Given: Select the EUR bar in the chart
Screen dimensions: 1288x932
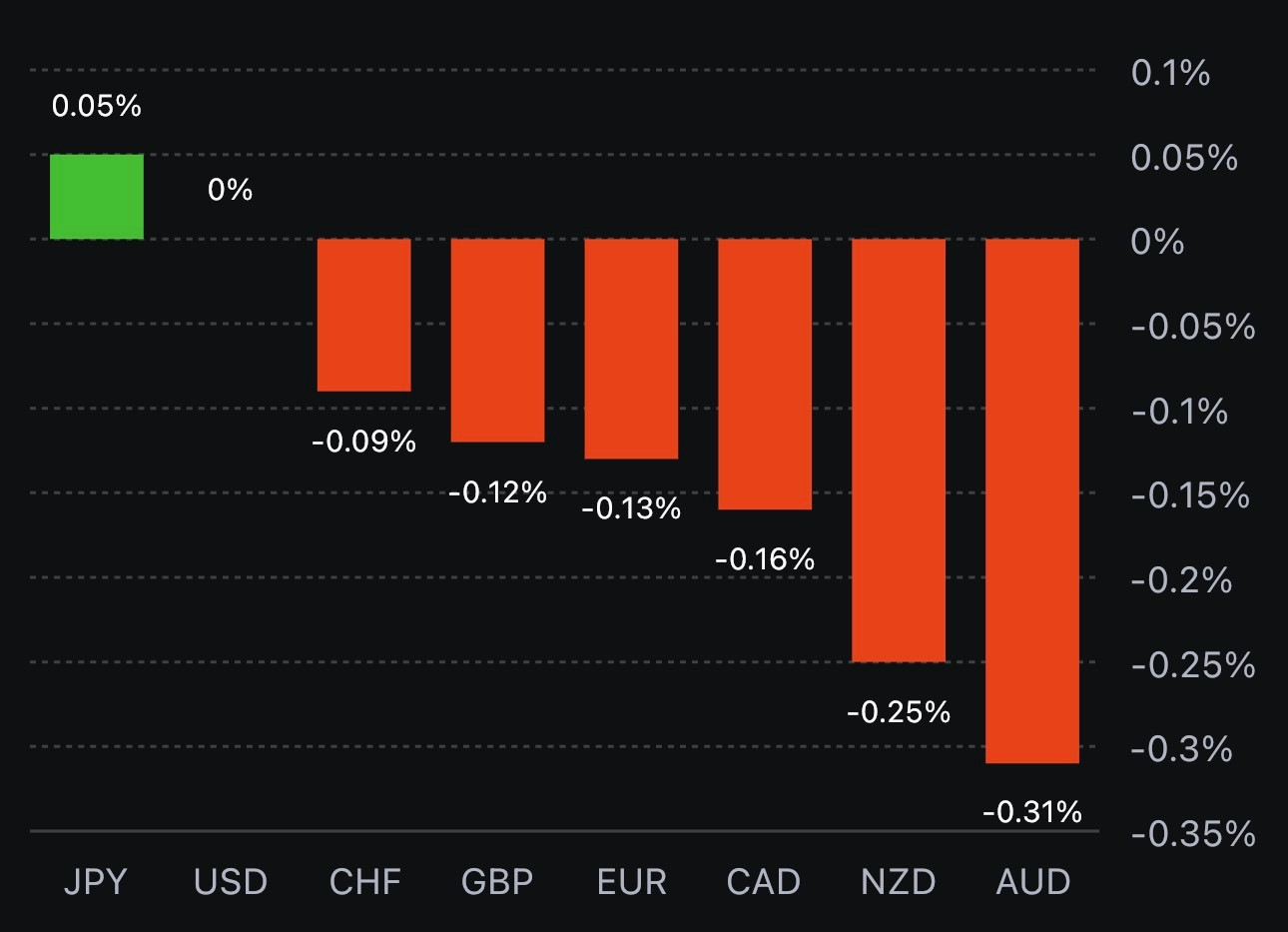Looking at the screenshot, I should (631, 349).
